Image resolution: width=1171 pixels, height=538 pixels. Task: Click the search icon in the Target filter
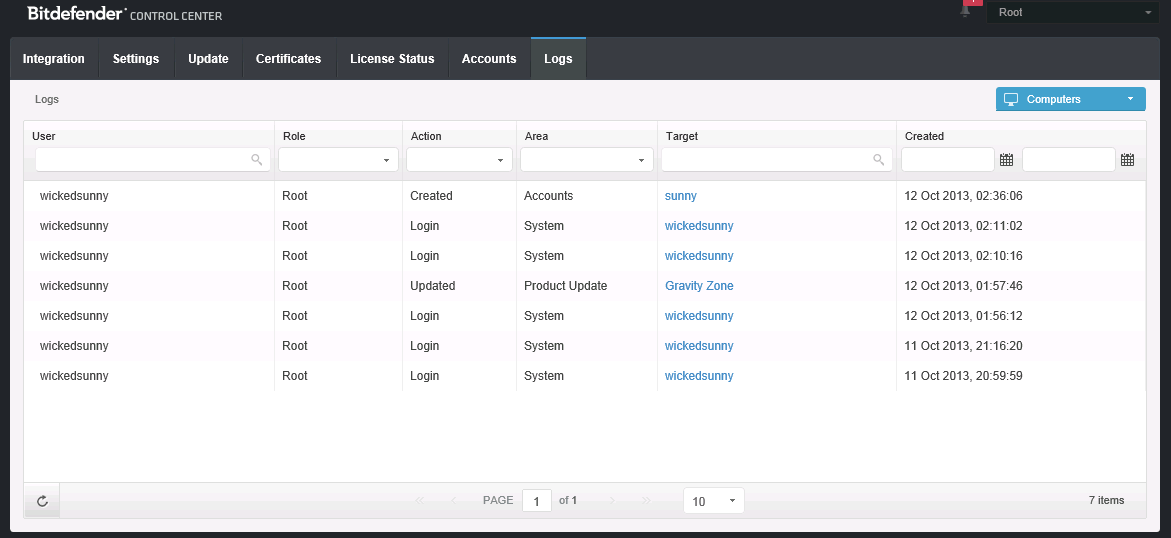879,160
